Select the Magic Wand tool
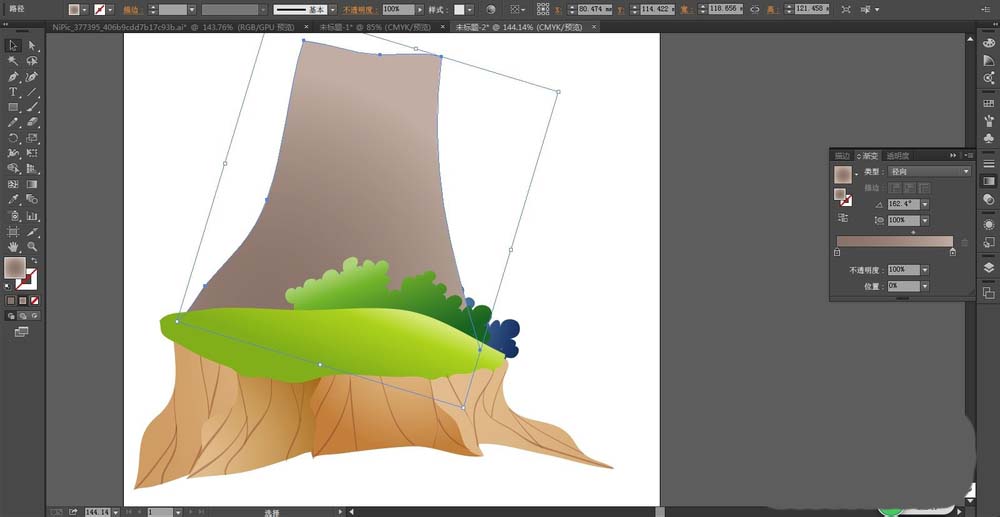The image size is (1000, 517). (x=12, y=61)
